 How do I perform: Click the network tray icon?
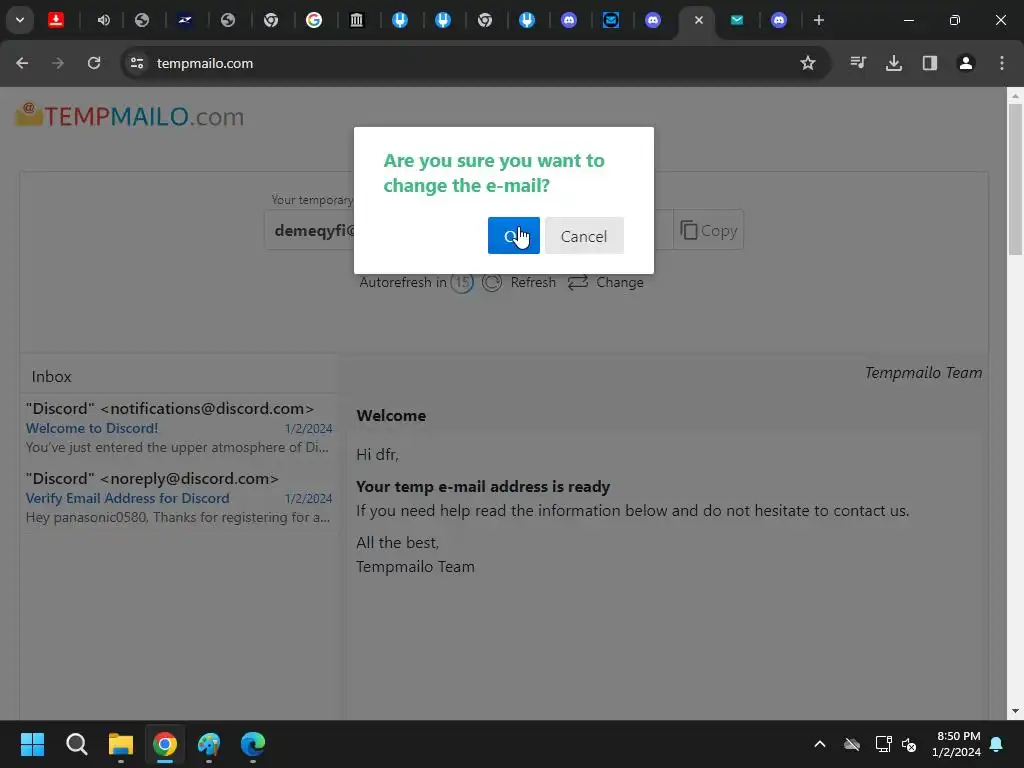pos(883,744)
